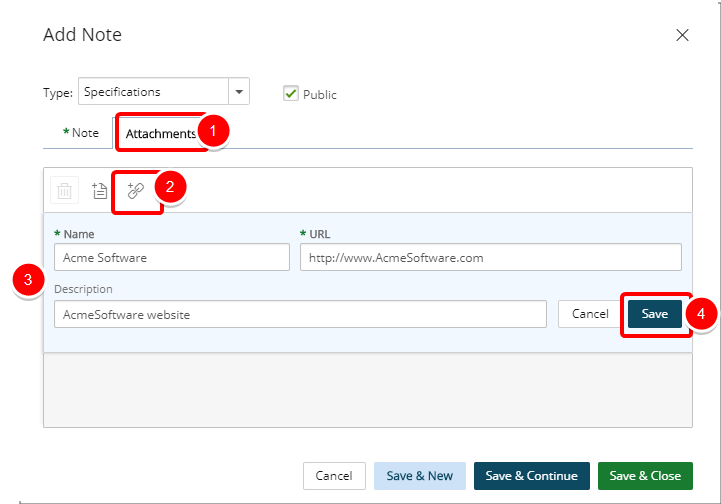Click the Specifications type combo box
Image resolution: width=721 pixels, height=504 pixels.
[x=164, y=92]
